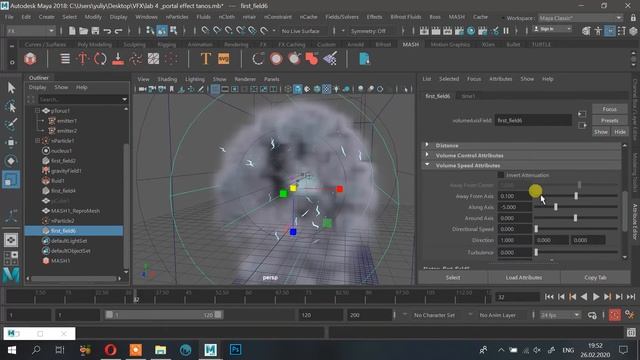Screen dimensions: 640x360
Task: Click the Copy Tab button
Action: pos(595,278)
